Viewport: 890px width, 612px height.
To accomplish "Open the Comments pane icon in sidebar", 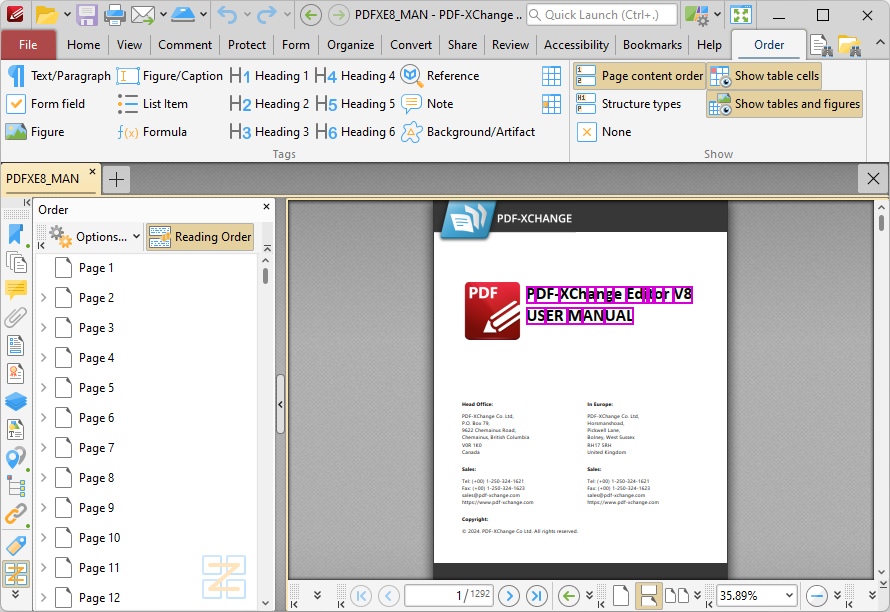I will 16,290.
